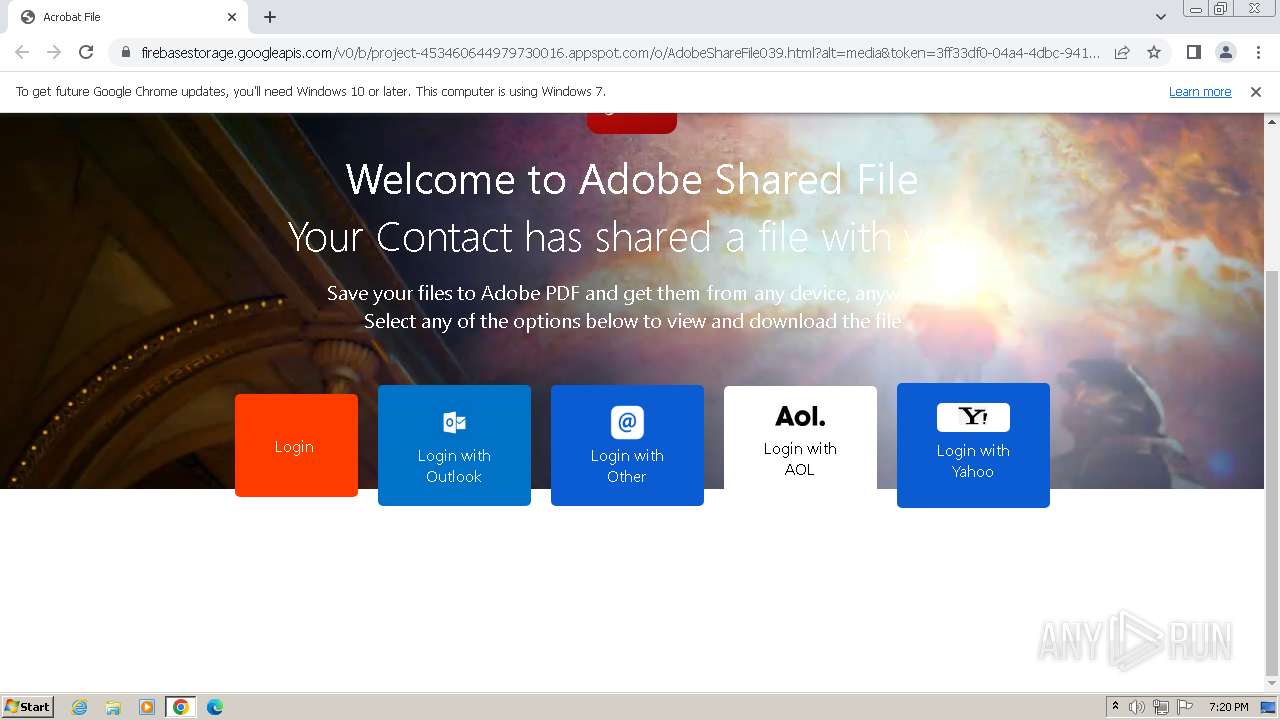Click the clock showing 7:20 PM
Image resolution: width=1280 pixels, height=720 pixels.
tap(1228, 707)
